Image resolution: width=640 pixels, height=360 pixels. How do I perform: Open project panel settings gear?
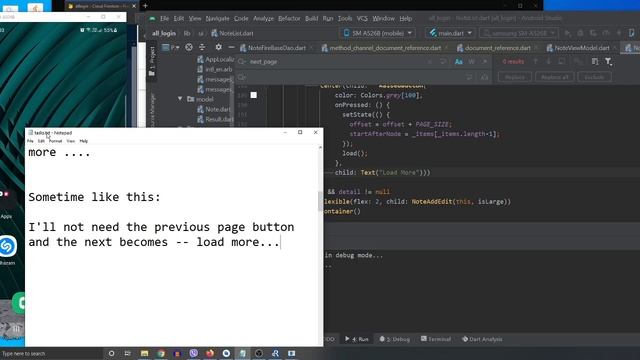tap(218, 47)
